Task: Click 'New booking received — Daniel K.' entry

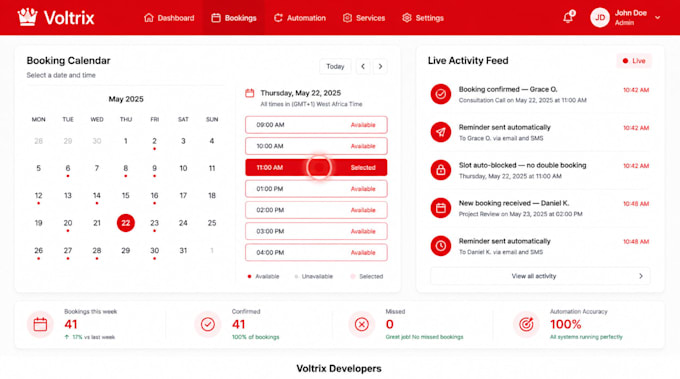Action: [514, 203]
